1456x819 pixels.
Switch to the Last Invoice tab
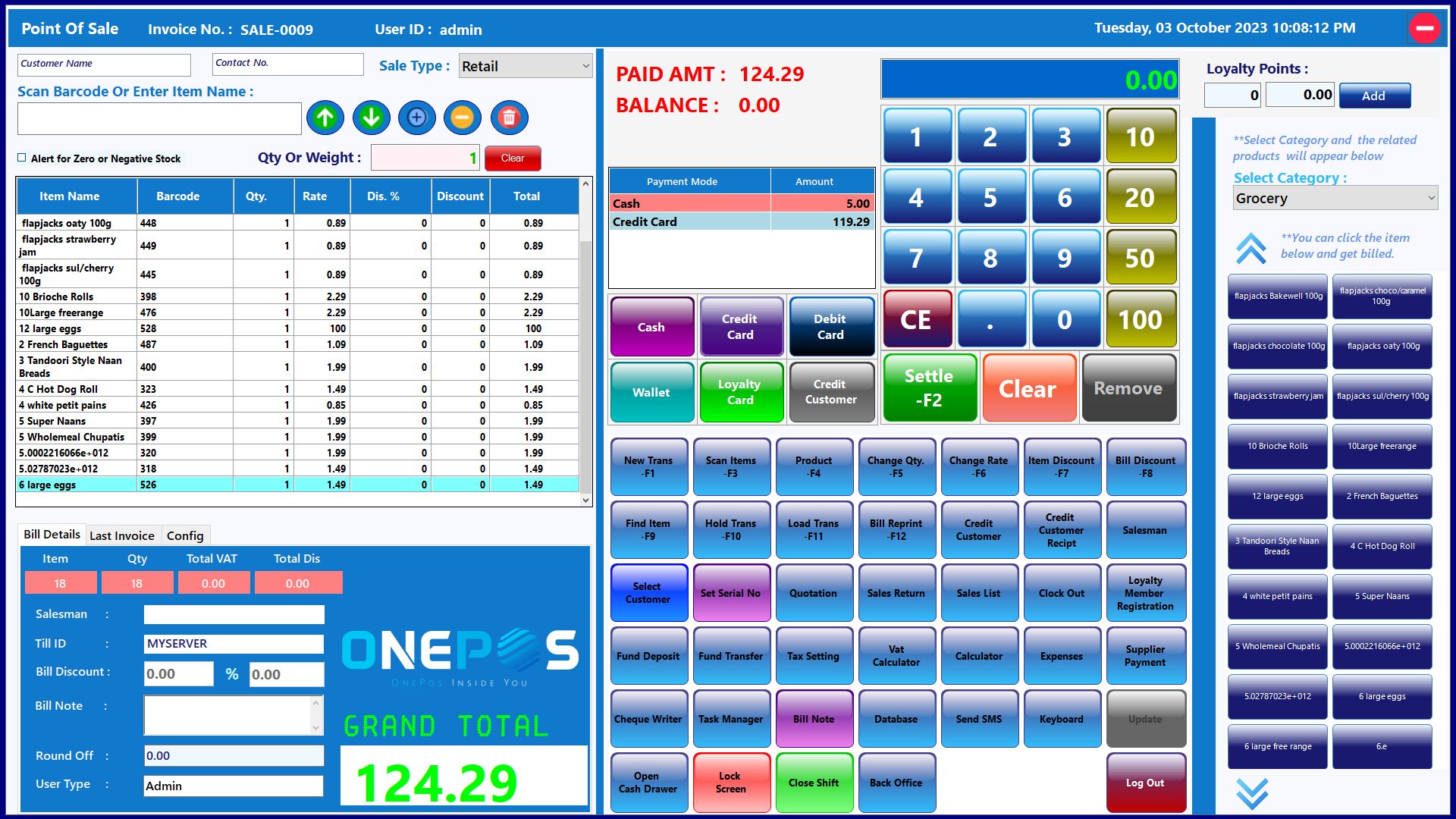pyautogui.click(x=121, y=535)
